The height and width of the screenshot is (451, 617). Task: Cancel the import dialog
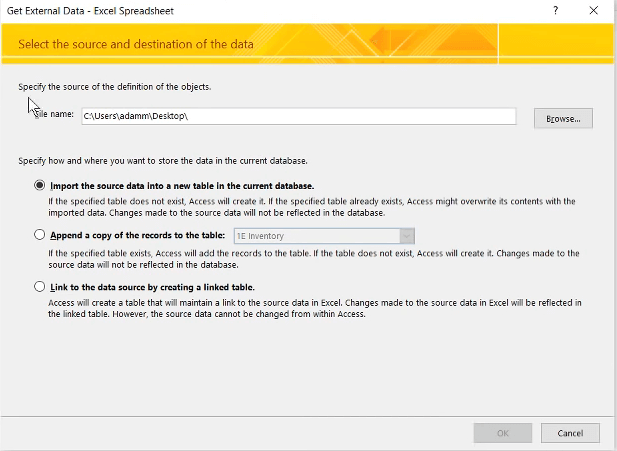pyautogui.click(x=570, y=433)
